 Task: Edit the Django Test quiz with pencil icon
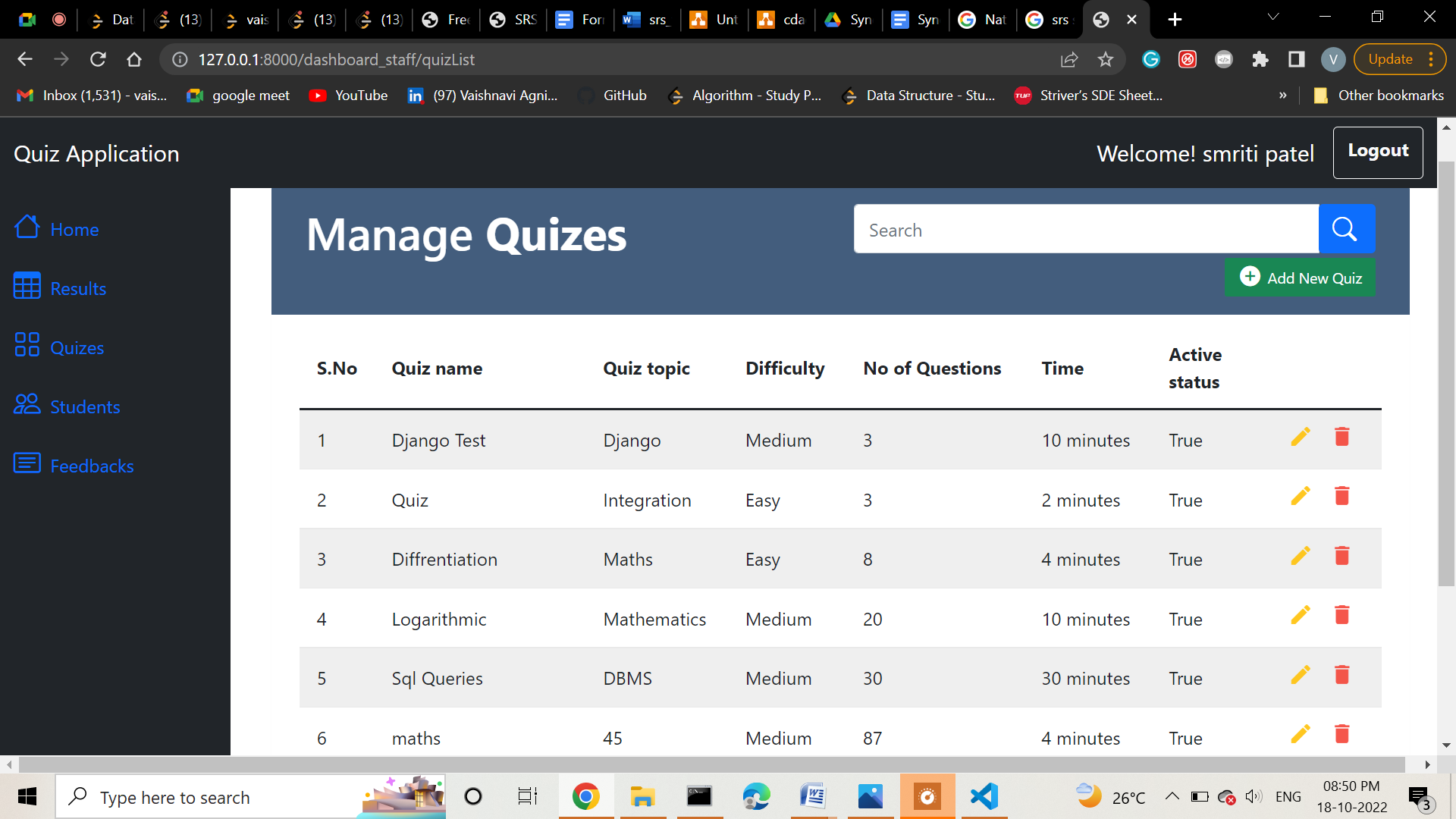tap(1300, 437)
